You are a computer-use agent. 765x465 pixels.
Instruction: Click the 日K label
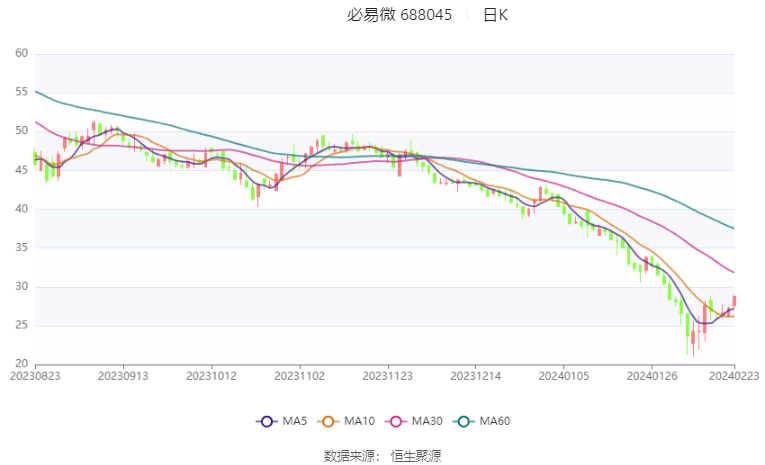coord(495,15)
